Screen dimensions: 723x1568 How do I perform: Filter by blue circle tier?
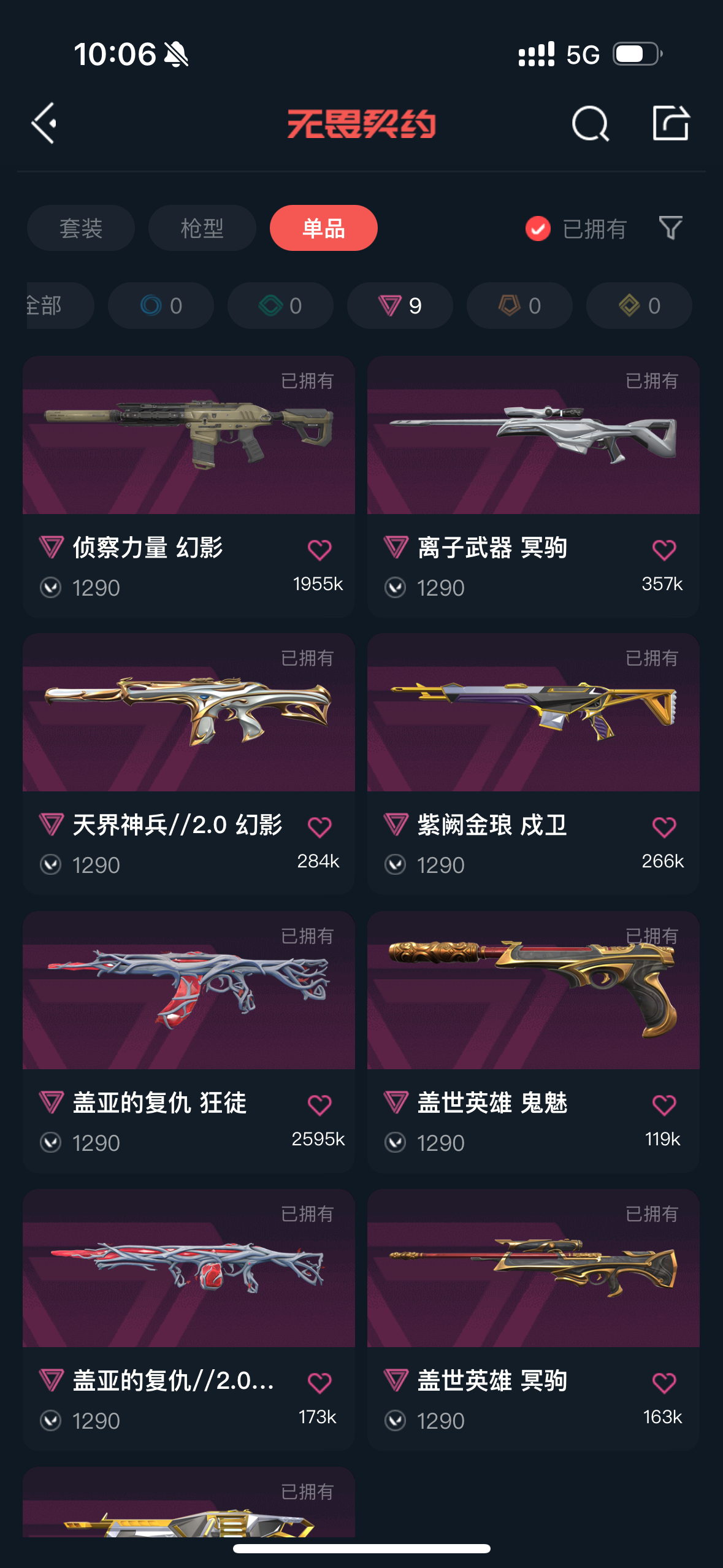pos(161,306)
